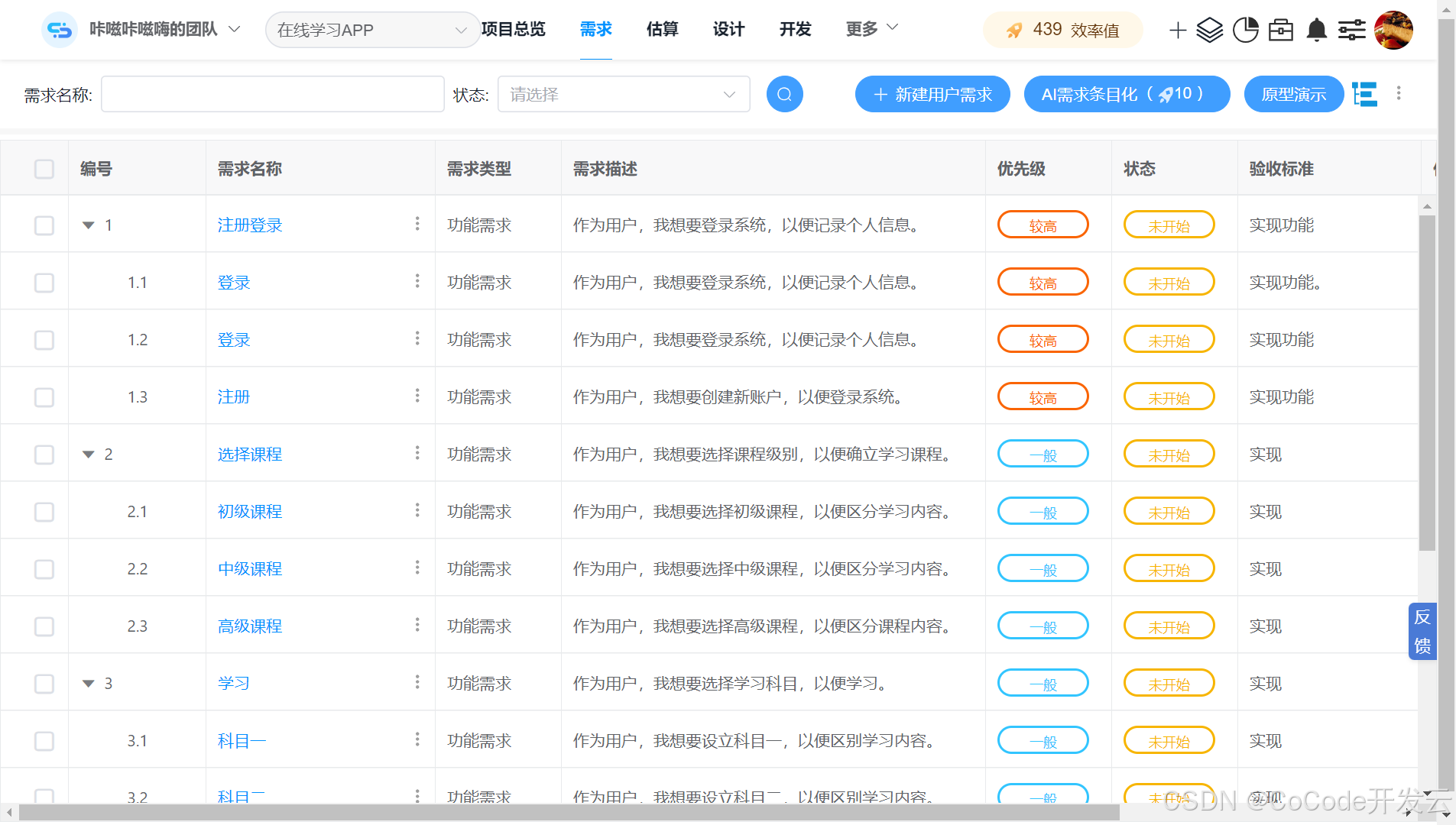Click the stacked layers icon in top bar
Screen dimensions: 1456x825
(1210, 30)
